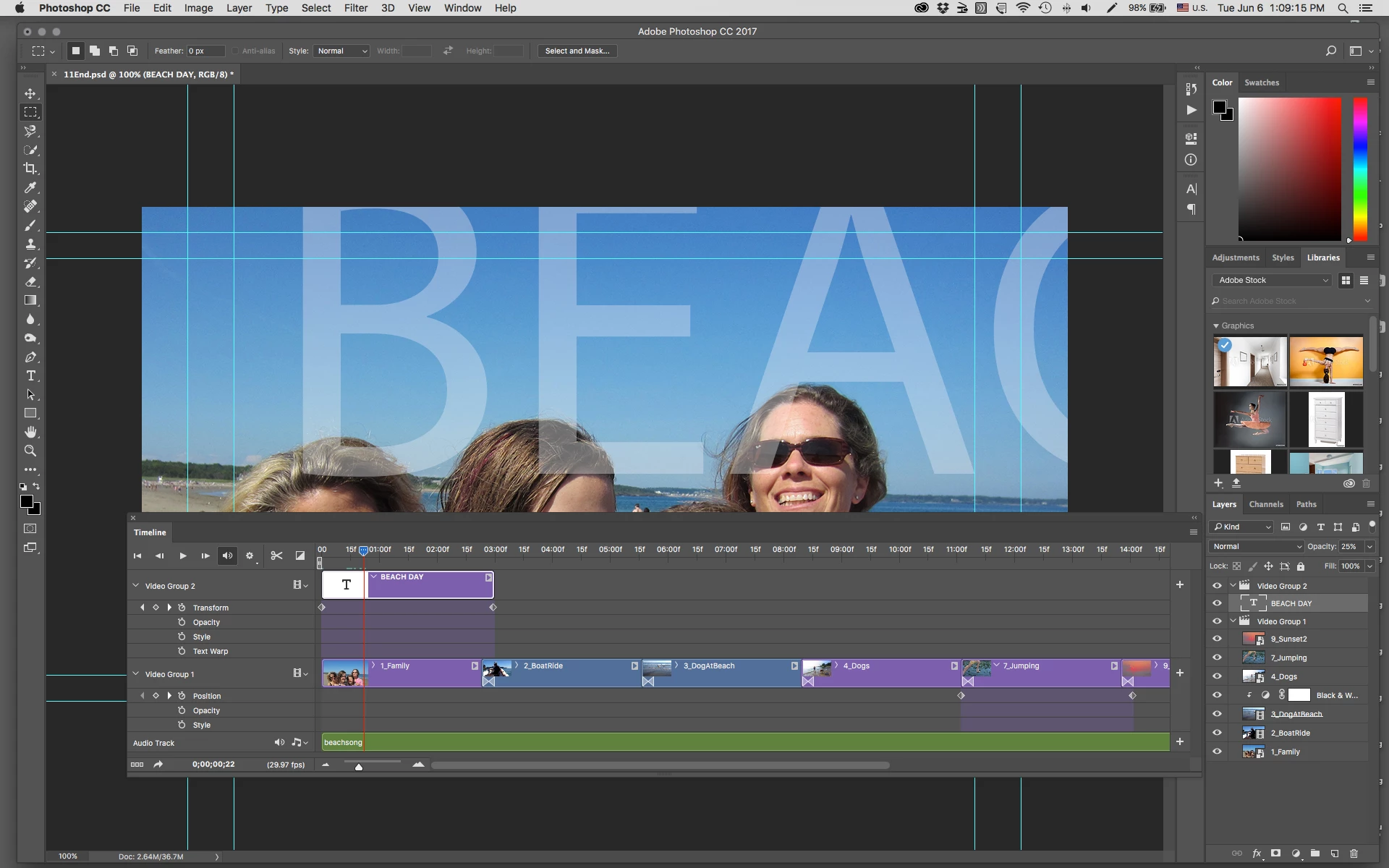Click the beachsong audio clip

pyautogui.click(x=745, y=742)
